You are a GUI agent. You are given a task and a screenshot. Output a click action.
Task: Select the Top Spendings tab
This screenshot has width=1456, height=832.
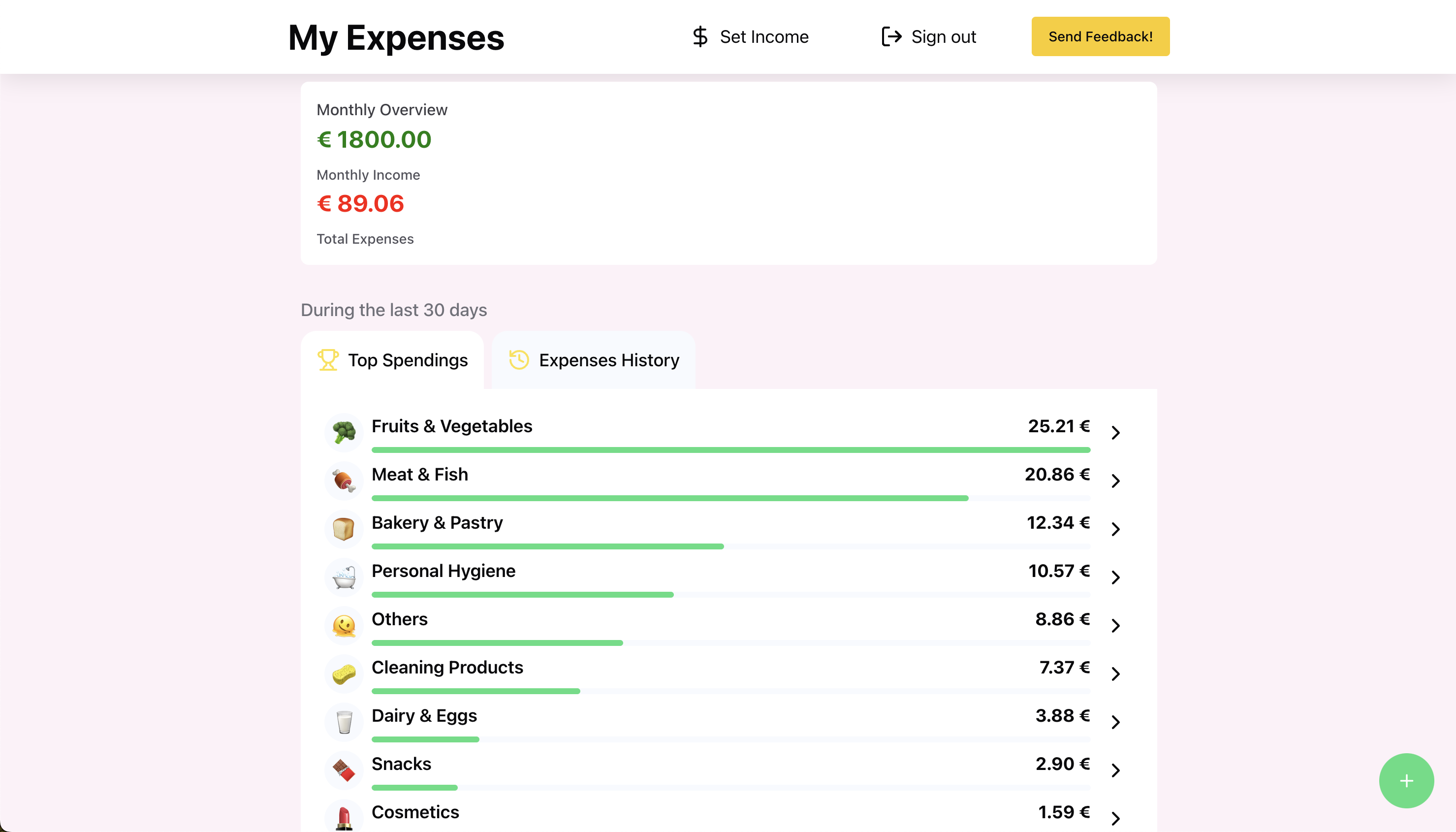tap(392, 360)
